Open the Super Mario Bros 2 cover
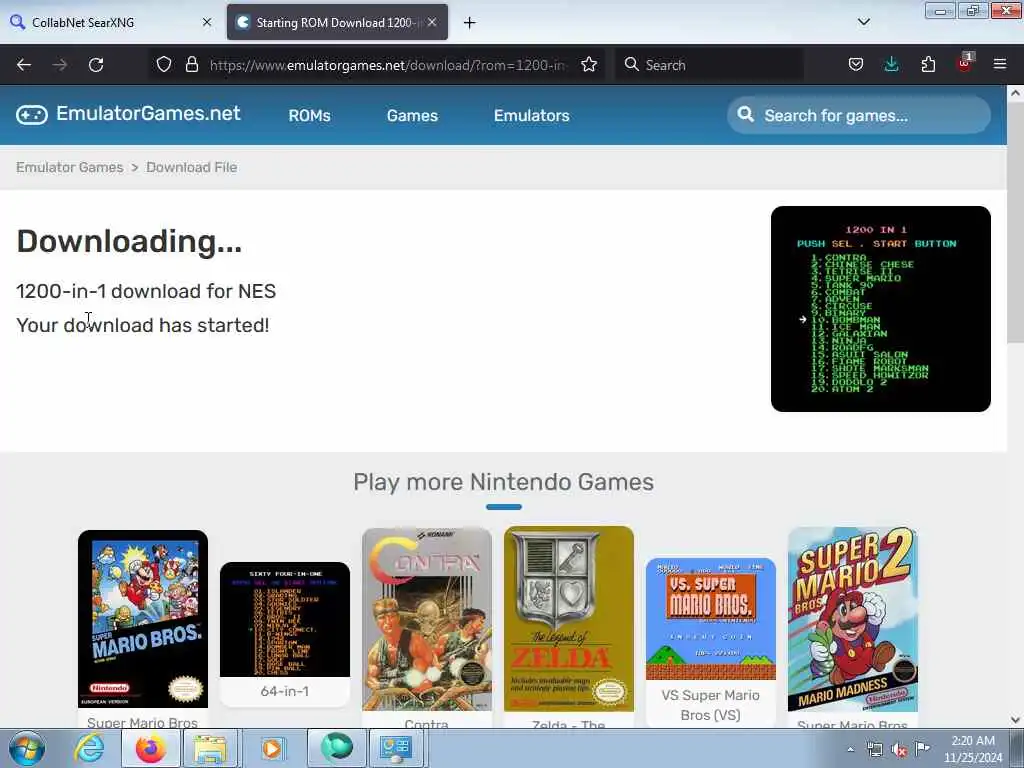 [853, 619]
